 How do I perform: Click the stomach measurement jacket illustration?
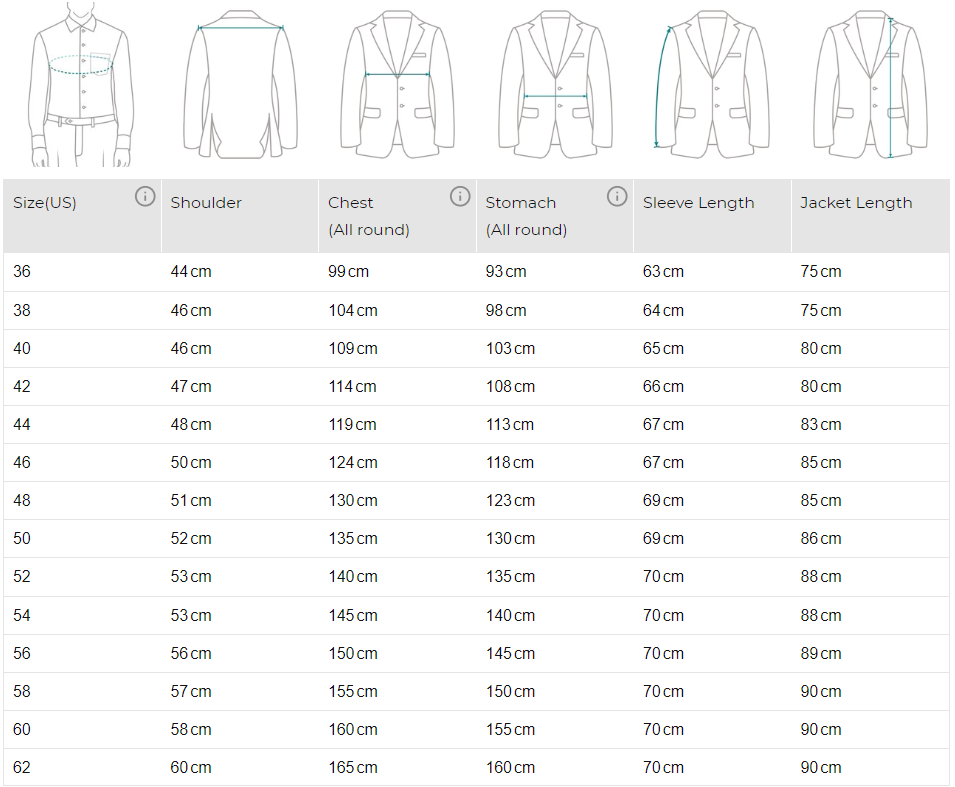tap(556, 84)
